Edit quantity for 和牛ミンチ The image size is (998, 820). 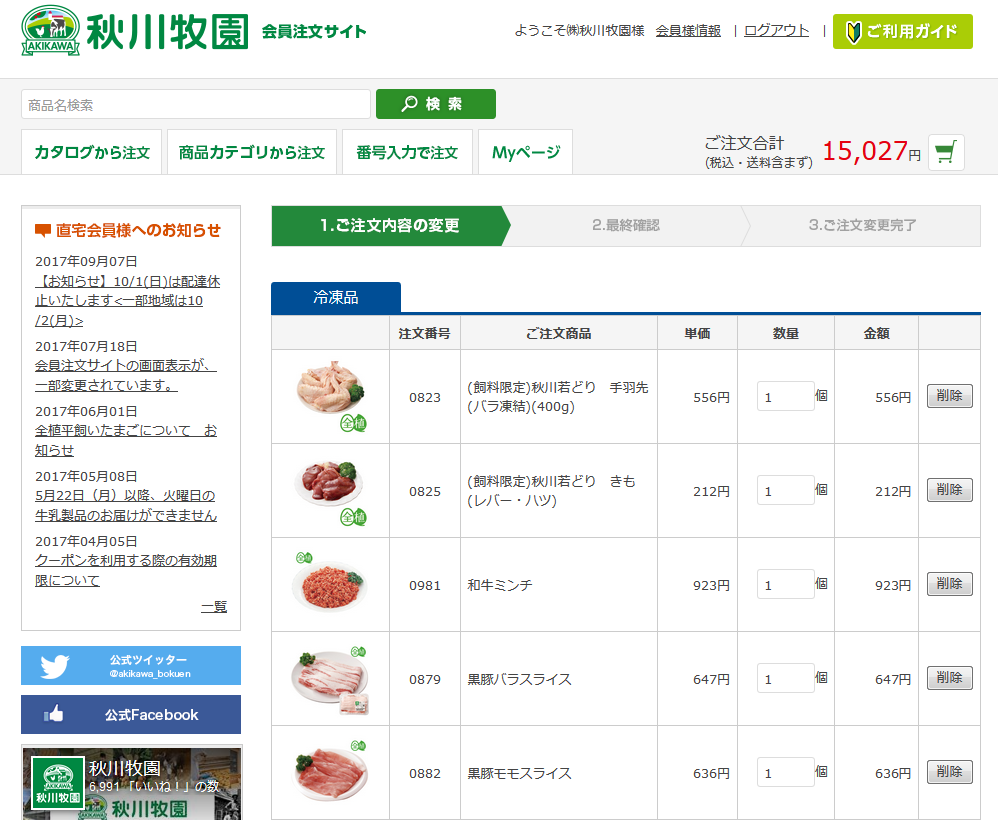[x=785, y=584]
